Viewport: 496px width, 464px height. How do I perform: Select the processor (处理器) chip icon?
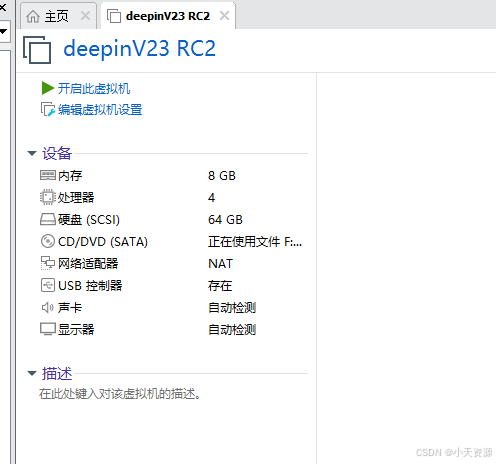click(x=48, y=197)
